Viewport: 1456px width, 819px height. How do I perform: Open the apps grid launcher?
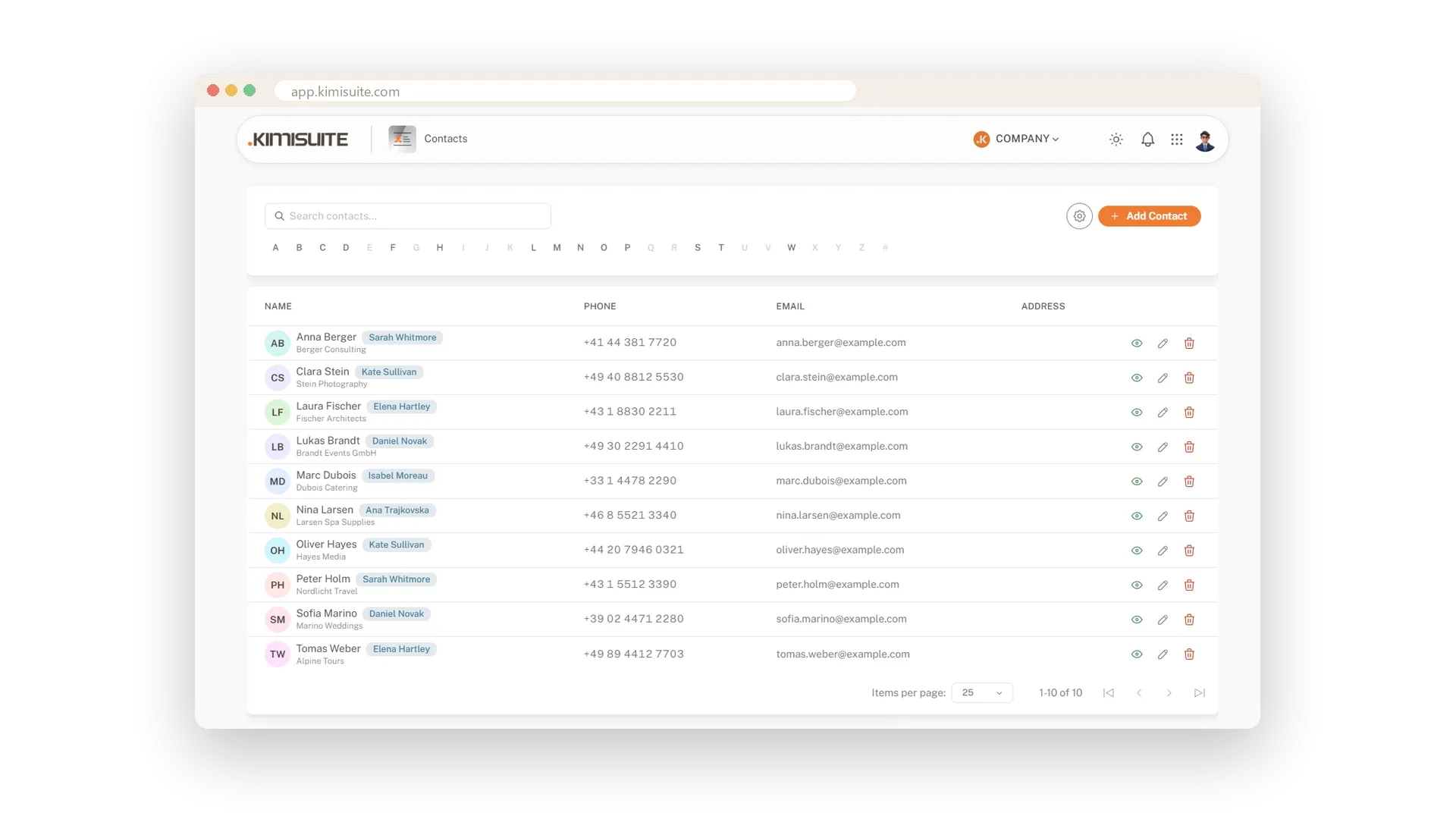coord(1176,140)
